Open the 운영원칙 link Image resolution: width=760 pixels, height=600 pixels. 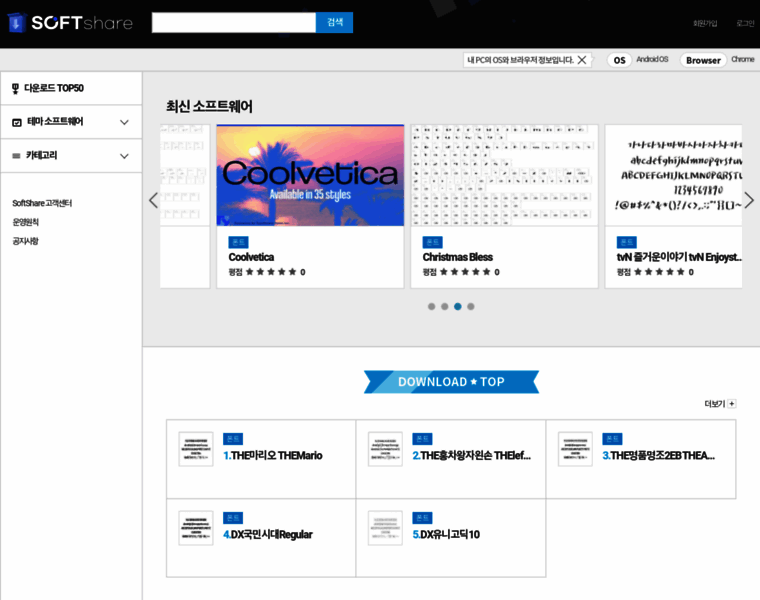(25, 222)
